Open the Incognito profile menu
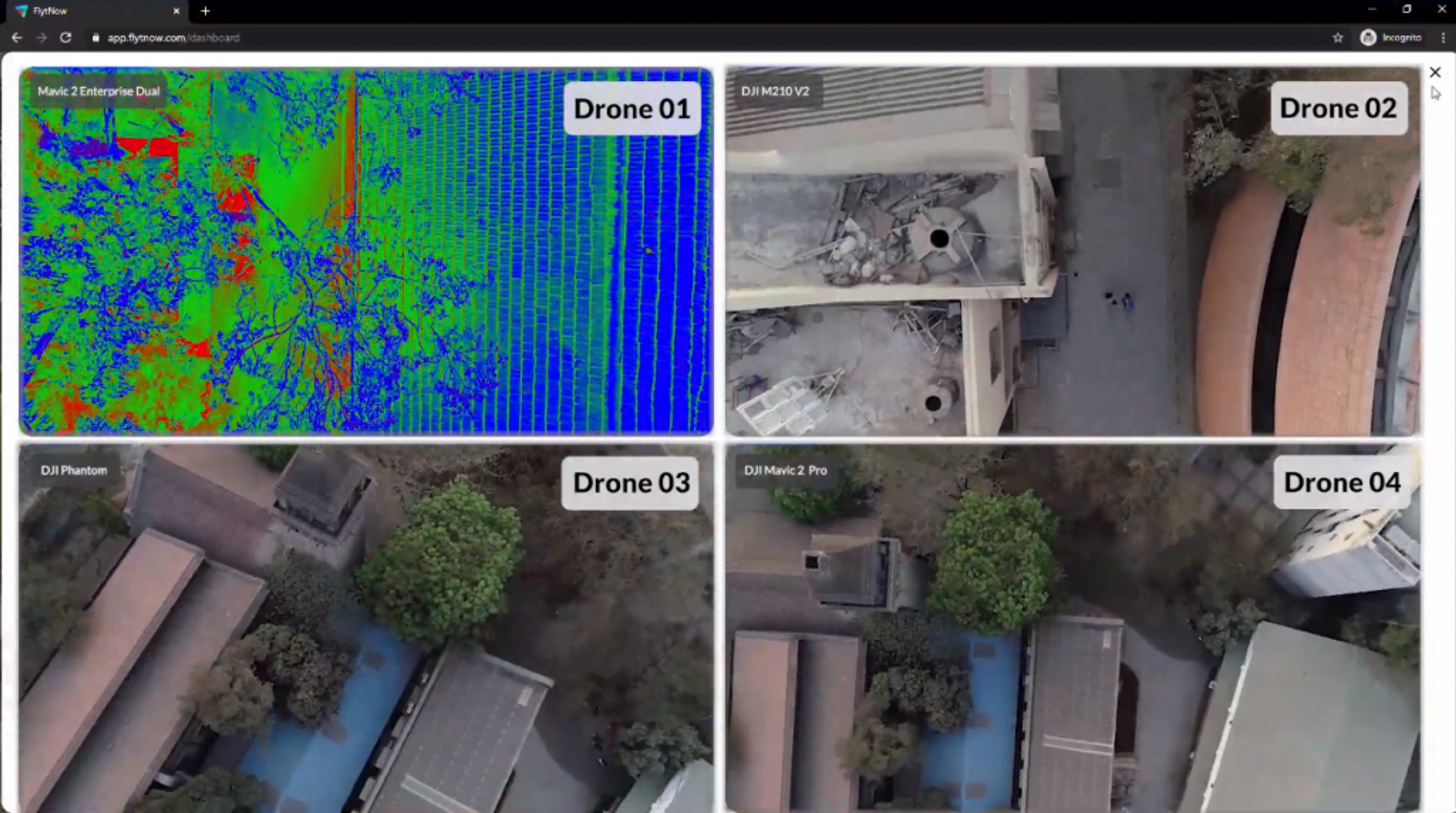The width and height of the screenshot is (1456, 813). click(x=1391, y=38)
